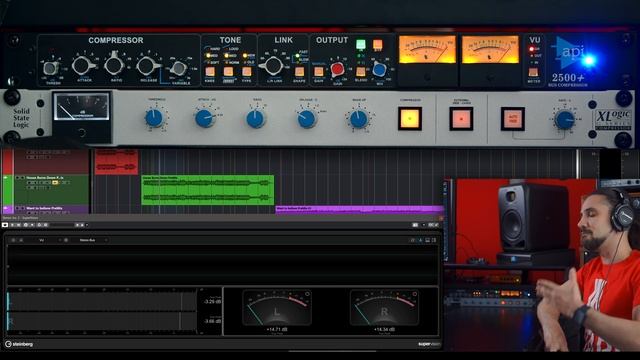
Task: Click the -3.66 dB level readout
Action: pos(212,321)
